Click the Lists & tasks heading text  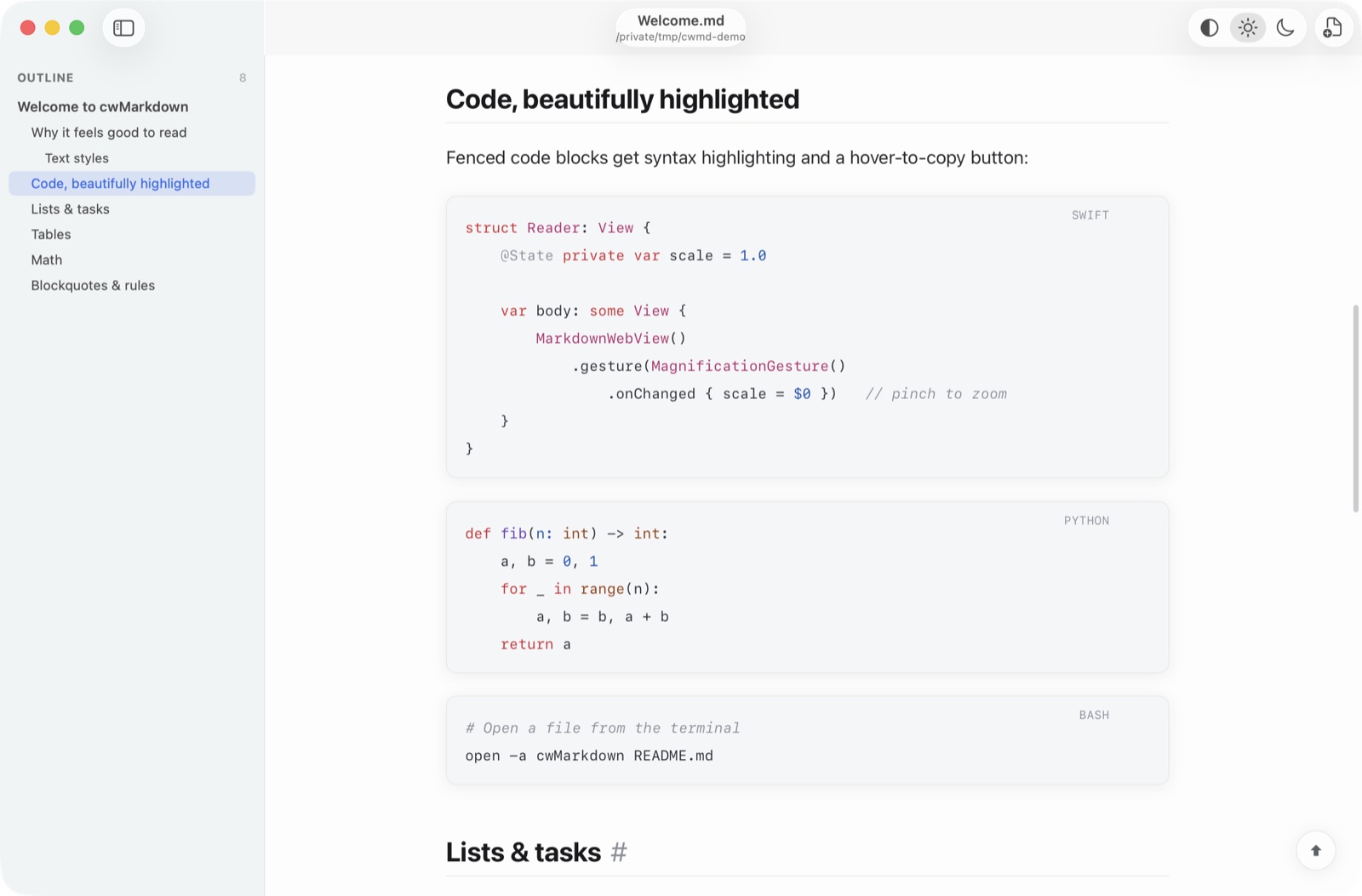coord(524,852)
